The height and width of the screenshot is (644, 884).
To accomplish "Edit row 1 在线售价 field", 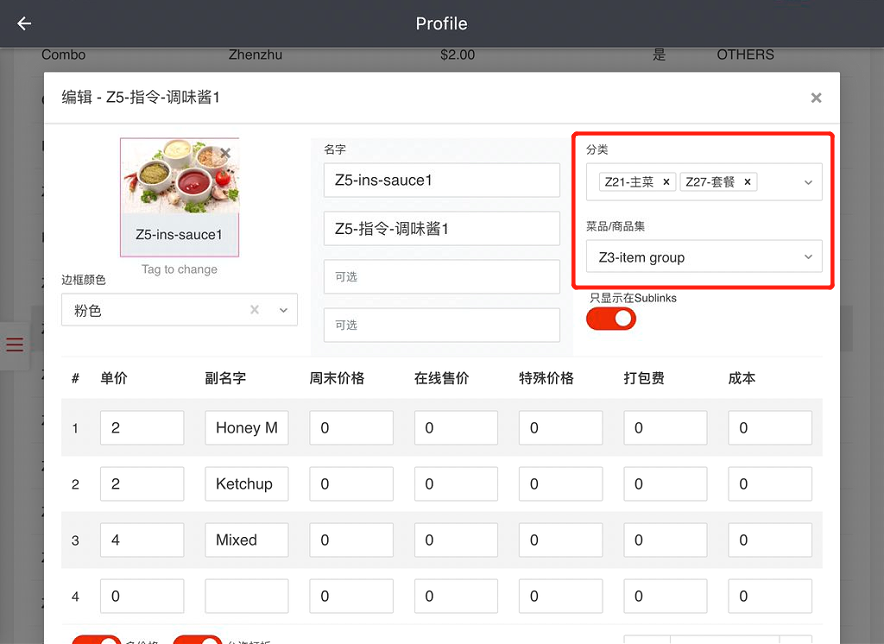I will click(456, 427).
